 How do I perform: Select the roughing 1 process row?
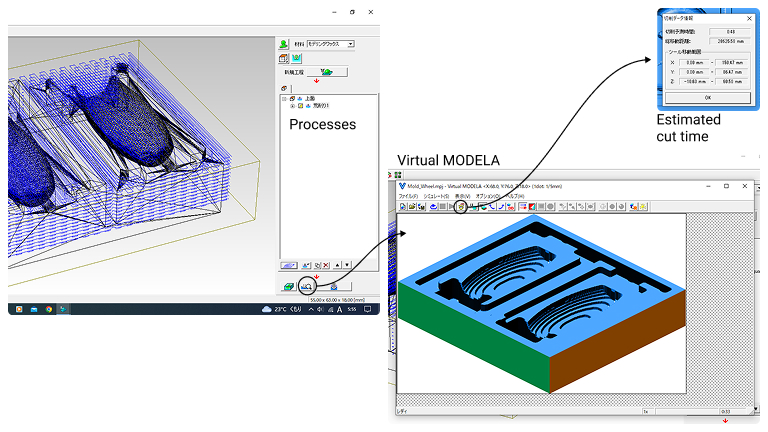pos(321,106)
